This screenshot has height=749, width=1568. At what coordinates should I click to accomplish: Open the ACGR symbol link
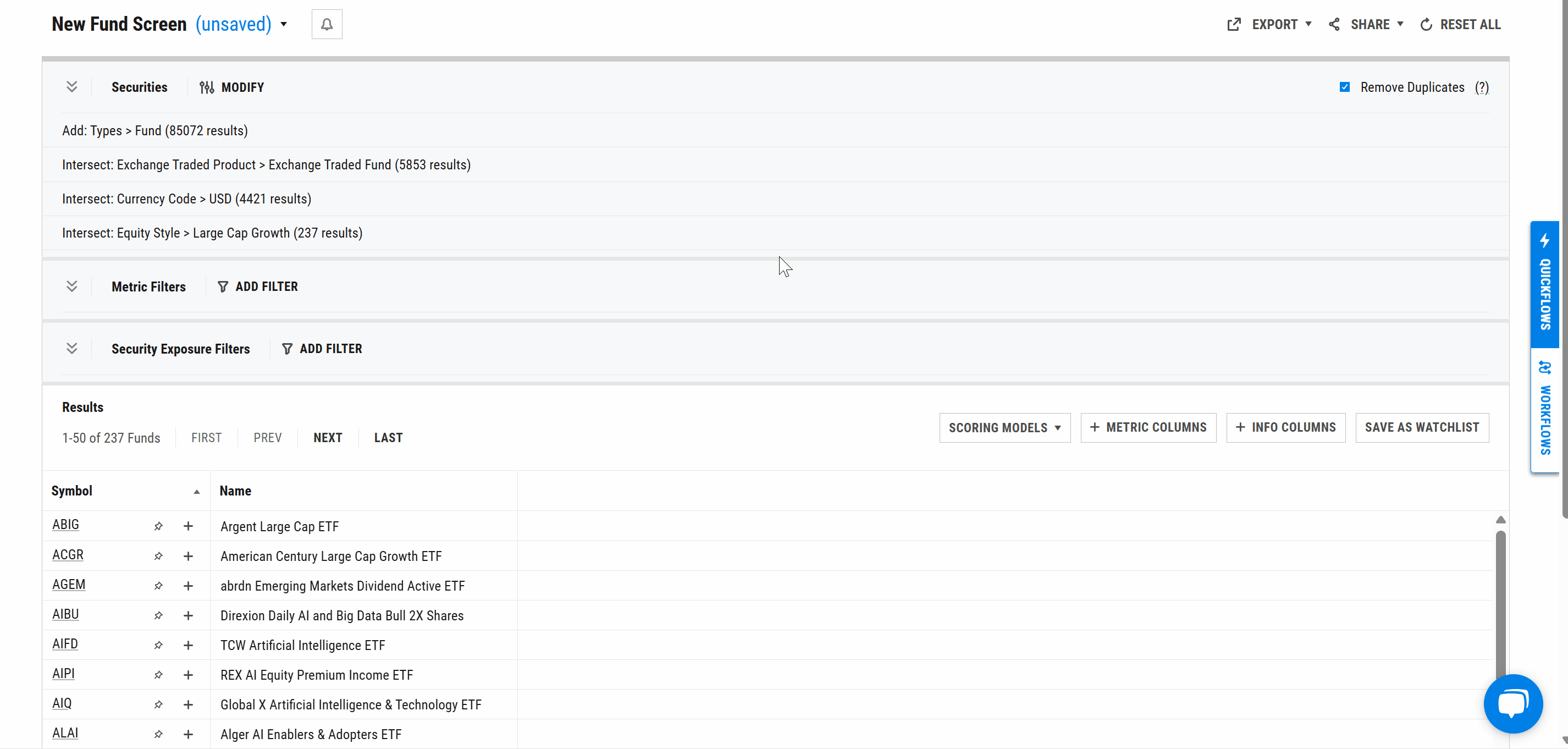68,555
